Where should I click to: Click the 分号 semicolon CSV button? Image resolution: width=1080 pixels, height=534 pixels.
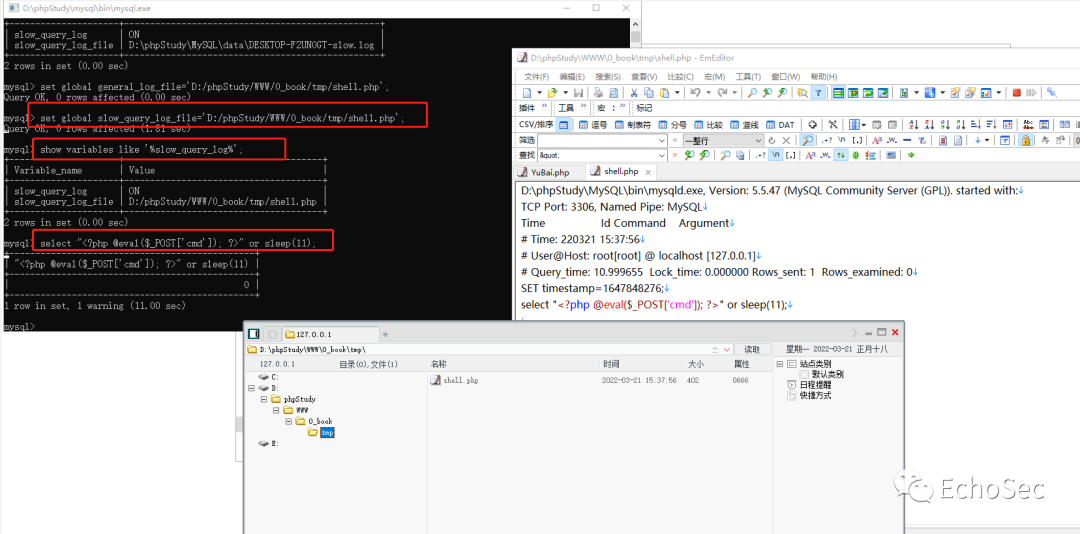click(x=672, y=125)
